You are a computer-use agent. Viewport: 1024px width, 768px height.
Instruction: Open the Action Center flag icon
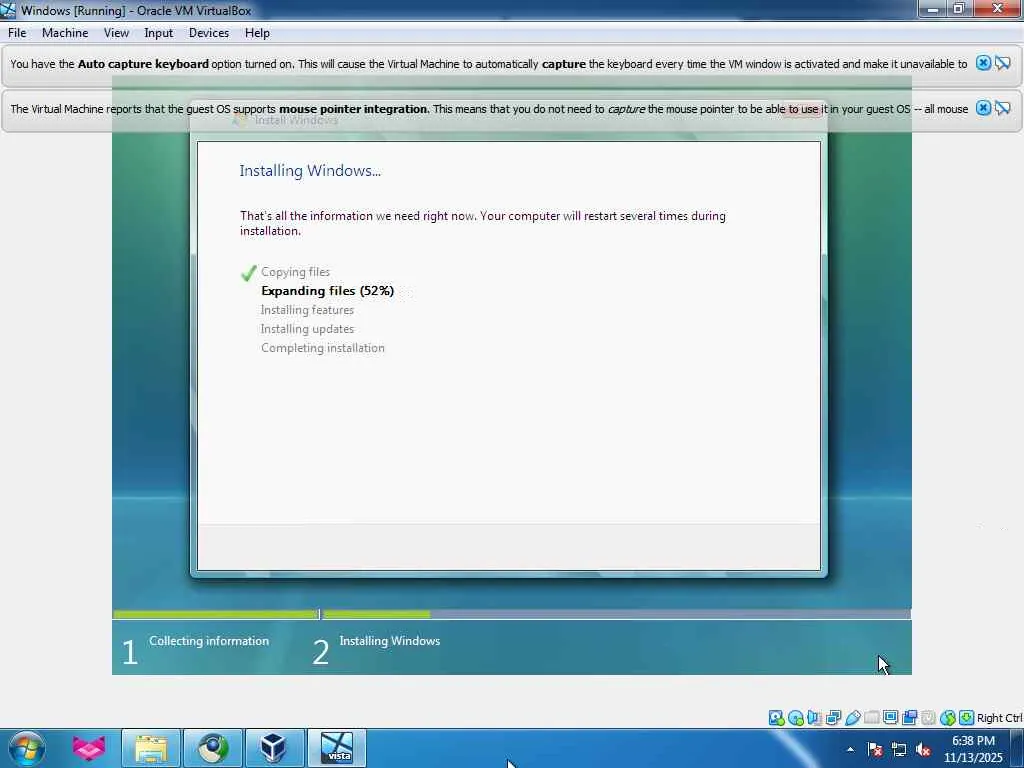tap(874, 750)
